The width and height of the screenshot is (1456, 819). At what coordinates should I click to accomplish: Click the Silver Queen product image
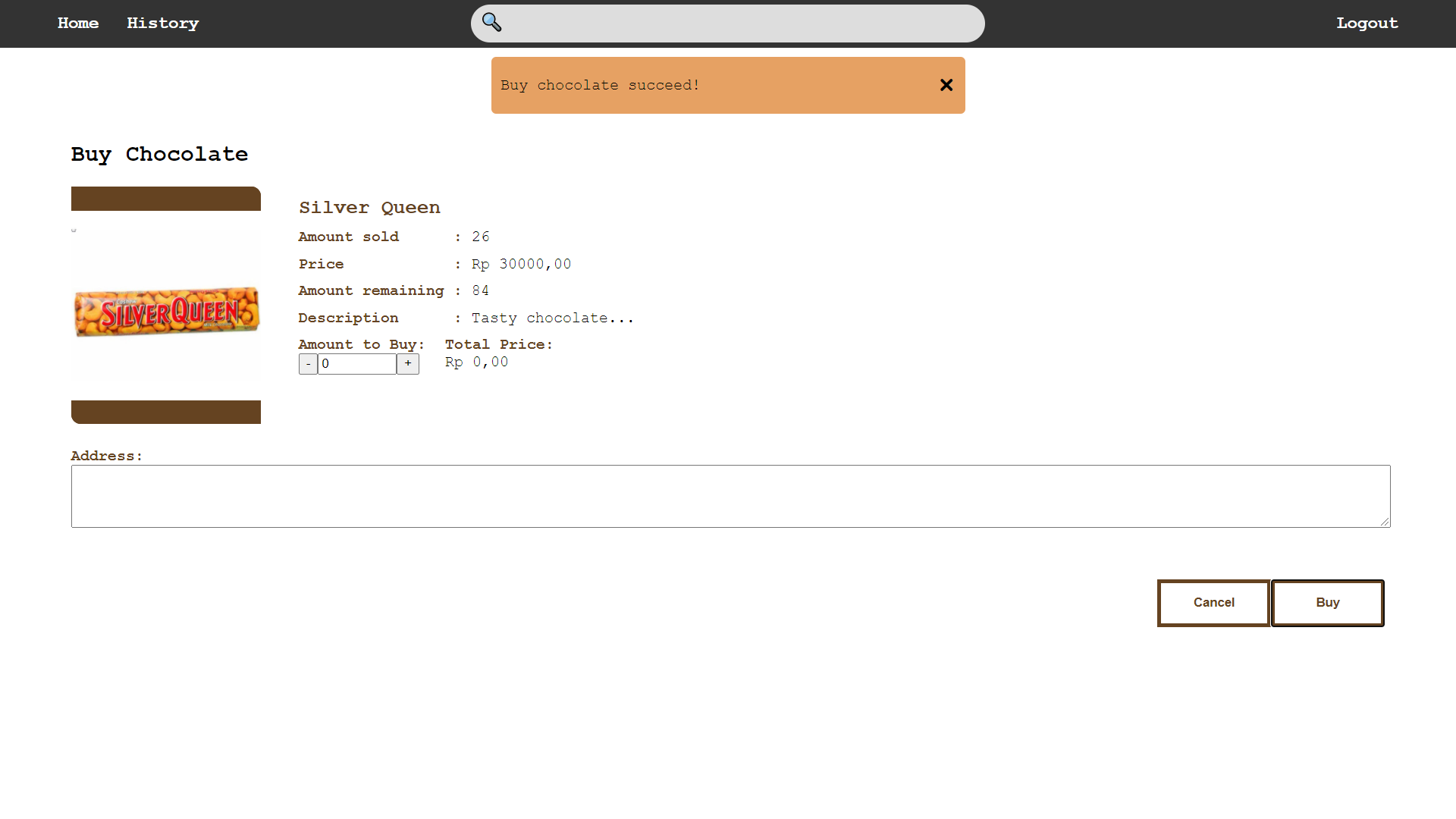point(166,312)
